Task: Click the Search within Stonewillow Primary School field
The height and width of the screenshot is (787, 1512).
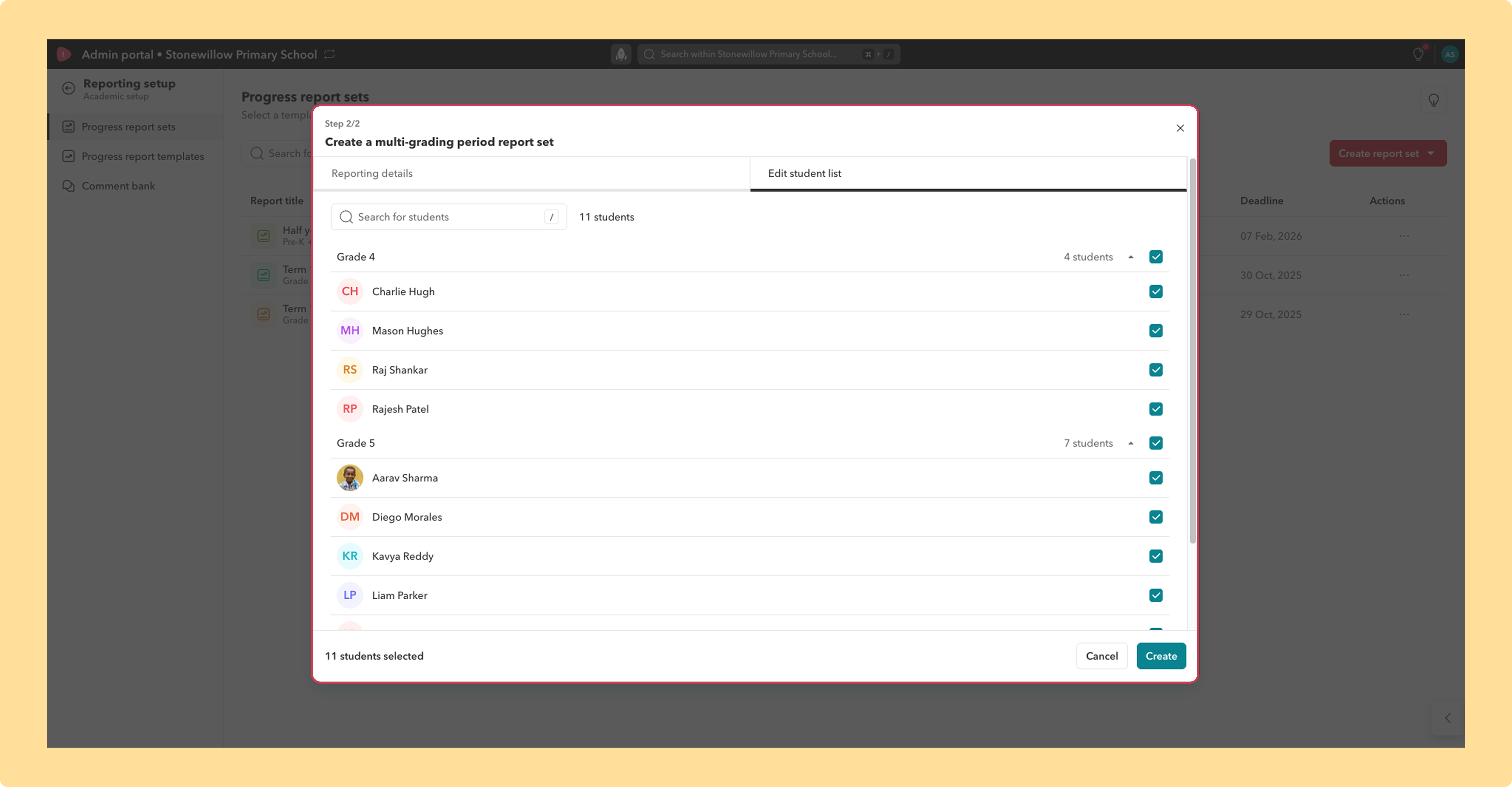Action: 768,54
